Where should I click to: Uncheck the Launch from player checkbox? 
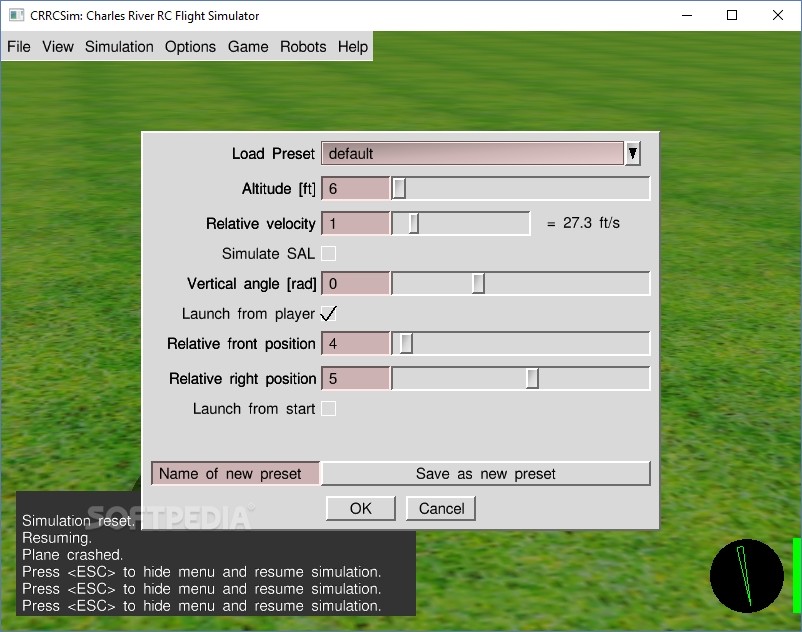pos(328,313)
